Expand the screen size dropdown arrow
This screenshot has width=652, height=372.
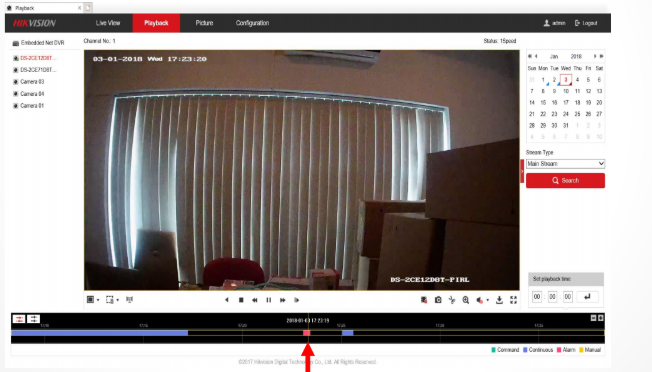tap(118, 300)
